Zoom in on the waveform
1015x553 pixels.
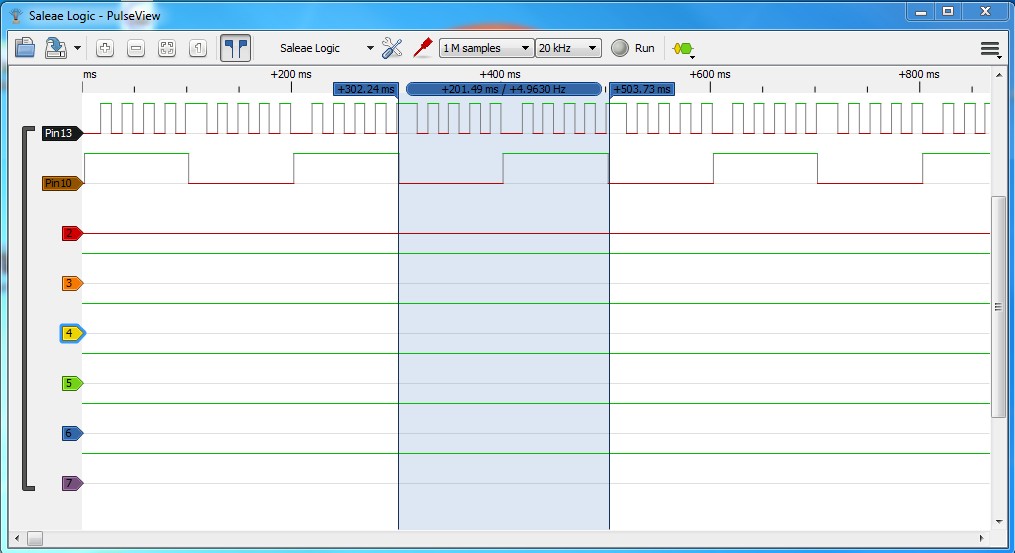point(105,48)
